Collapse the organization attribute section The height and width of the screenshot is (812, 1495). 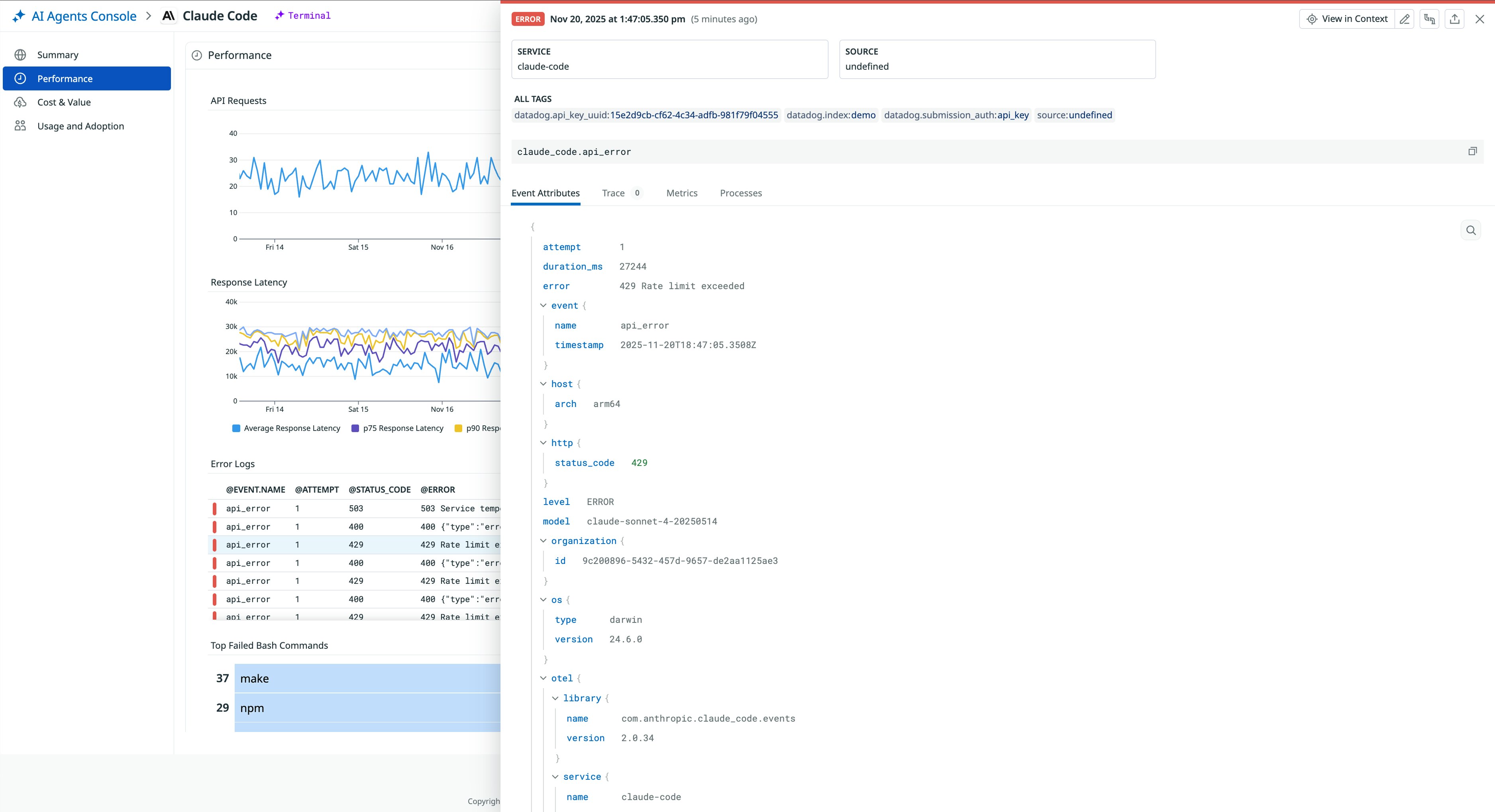pos(544,540)
